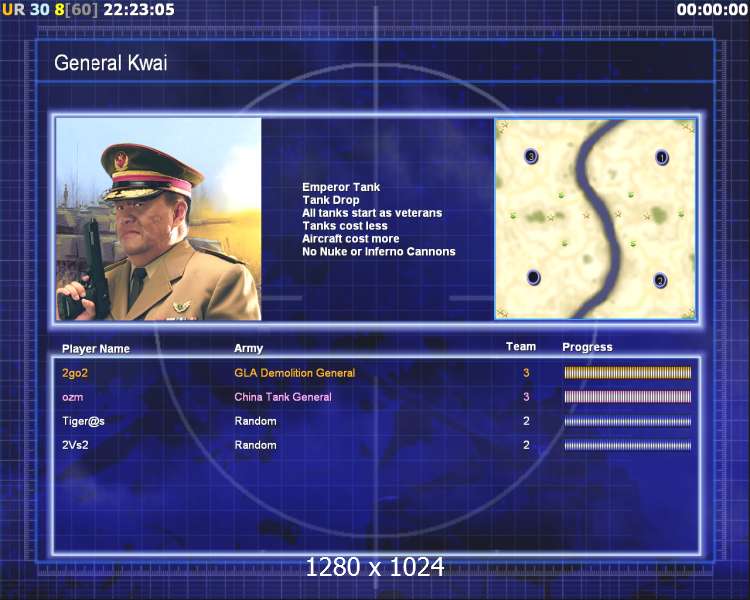Click China Tank General army entry
Screen dimensions: 750x600
[283, 397]
